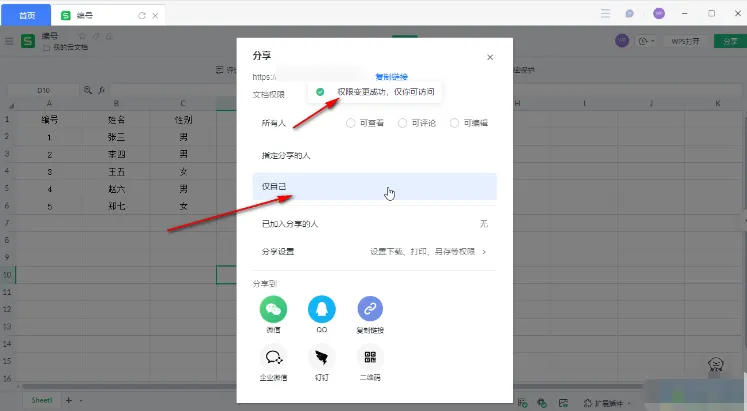Click the second status bar icon with a checkmark
Image resolution: width=747 pixels, height=411 pixels.
pyautogui.click(x=542, y=403)
